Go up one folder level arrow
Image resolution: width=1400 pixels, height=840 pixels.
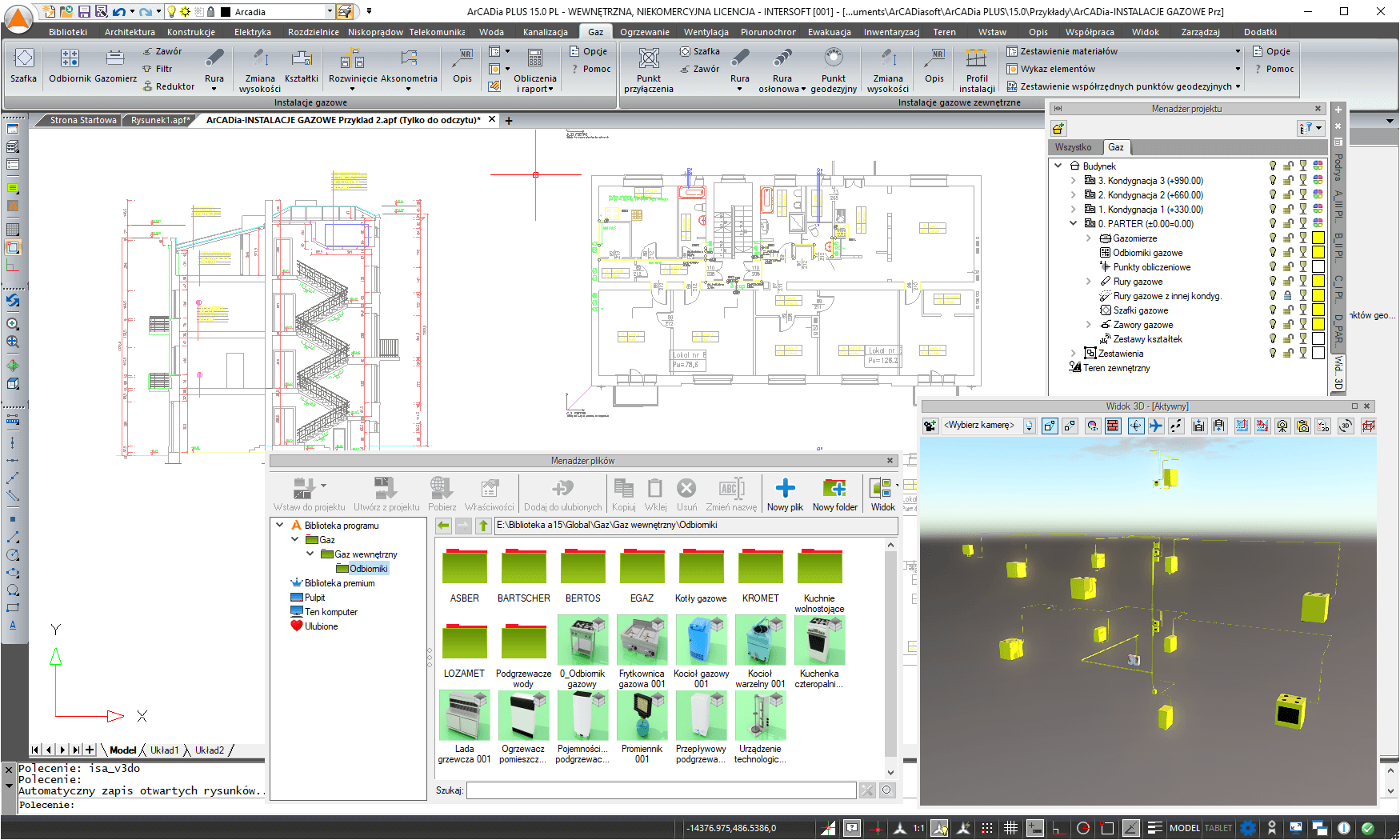click(x=483, y=526)
